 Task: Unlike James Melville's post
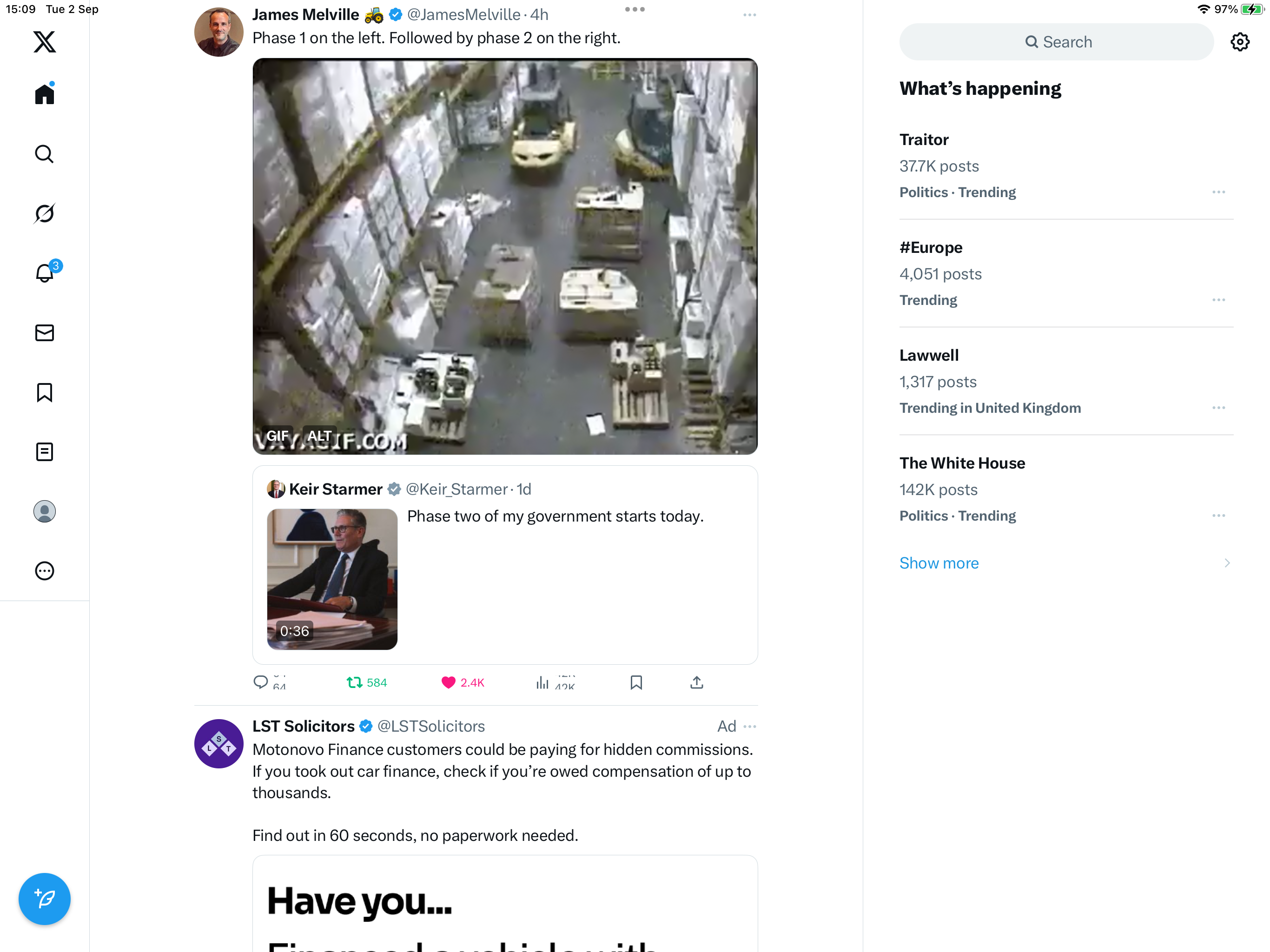(x=449, y=682)
